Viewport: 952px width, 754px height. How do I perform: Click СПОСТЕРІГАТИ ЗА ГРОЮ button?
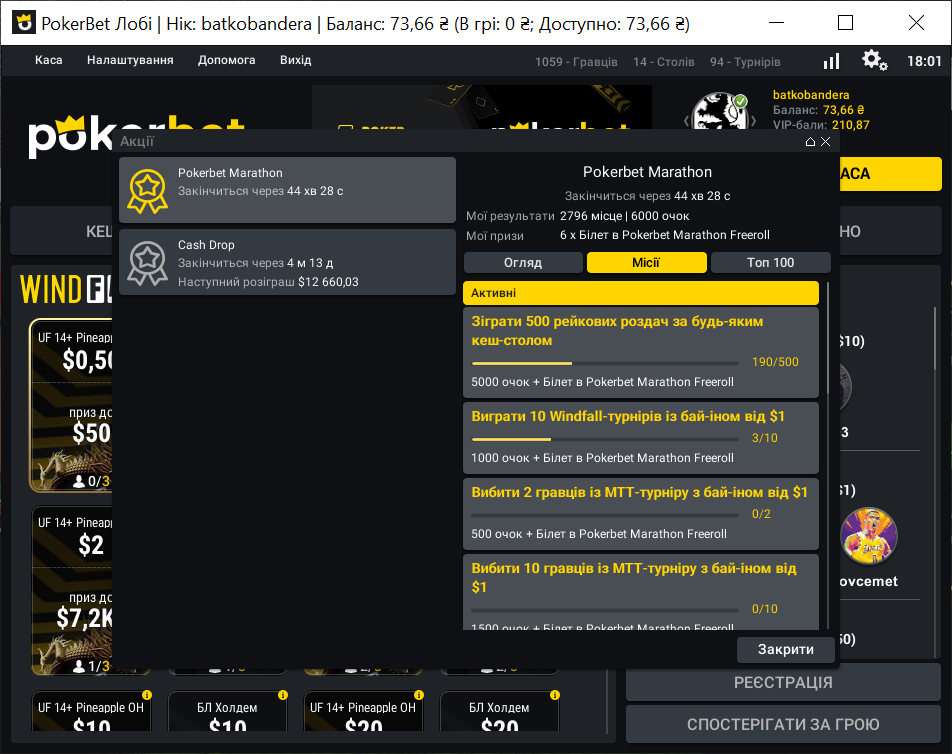783,724
